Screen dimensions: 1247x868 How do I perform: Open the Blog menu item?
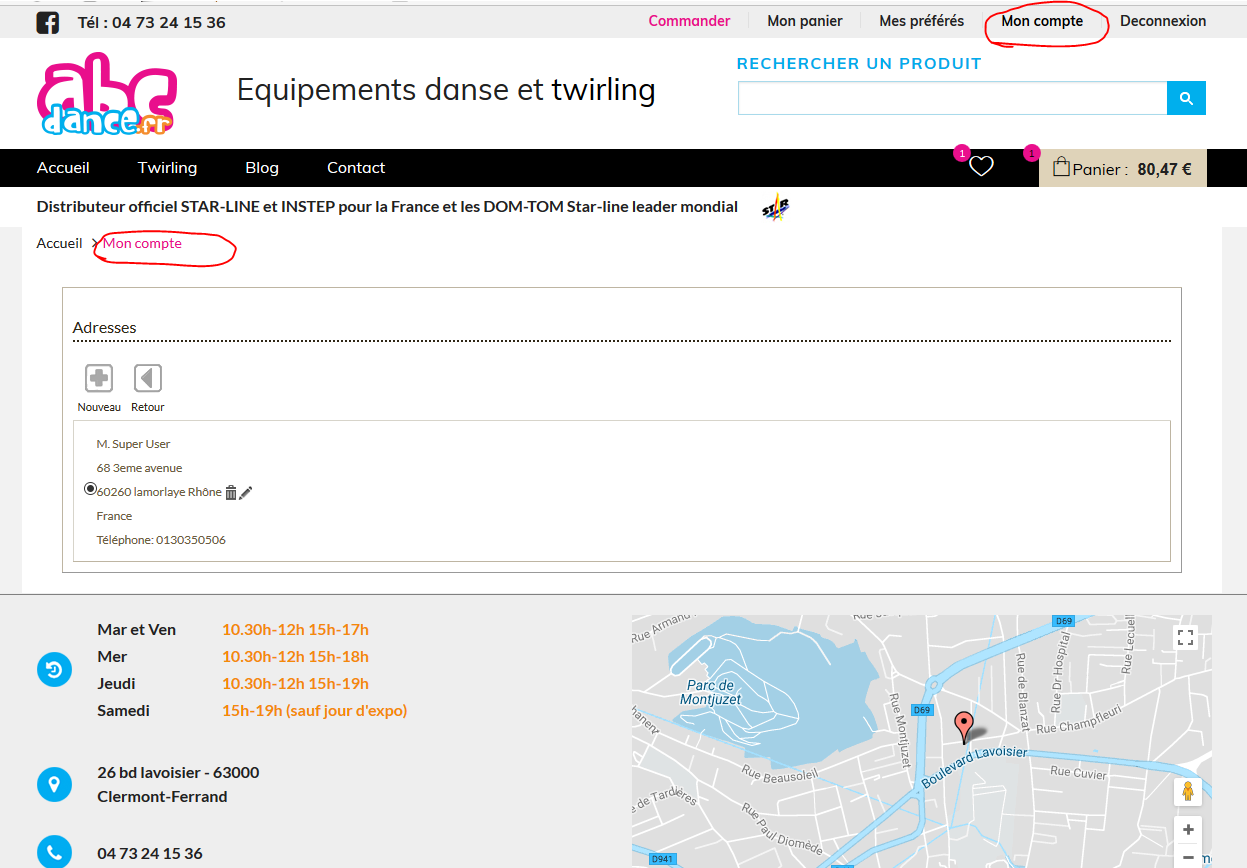pyautogui.click(x=262, y=168)
